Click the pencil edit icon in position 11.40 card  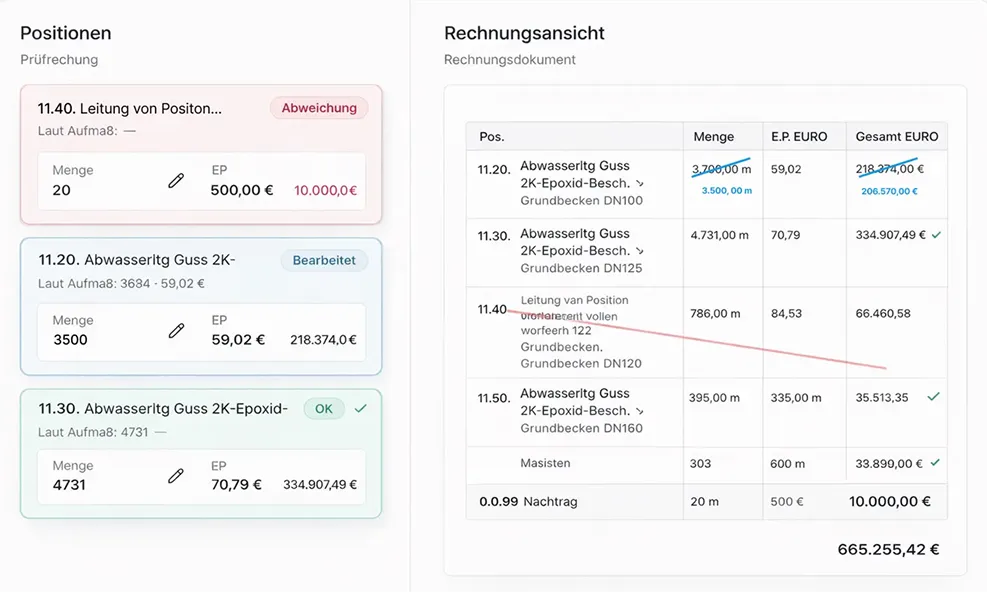(x=176, y=181)
